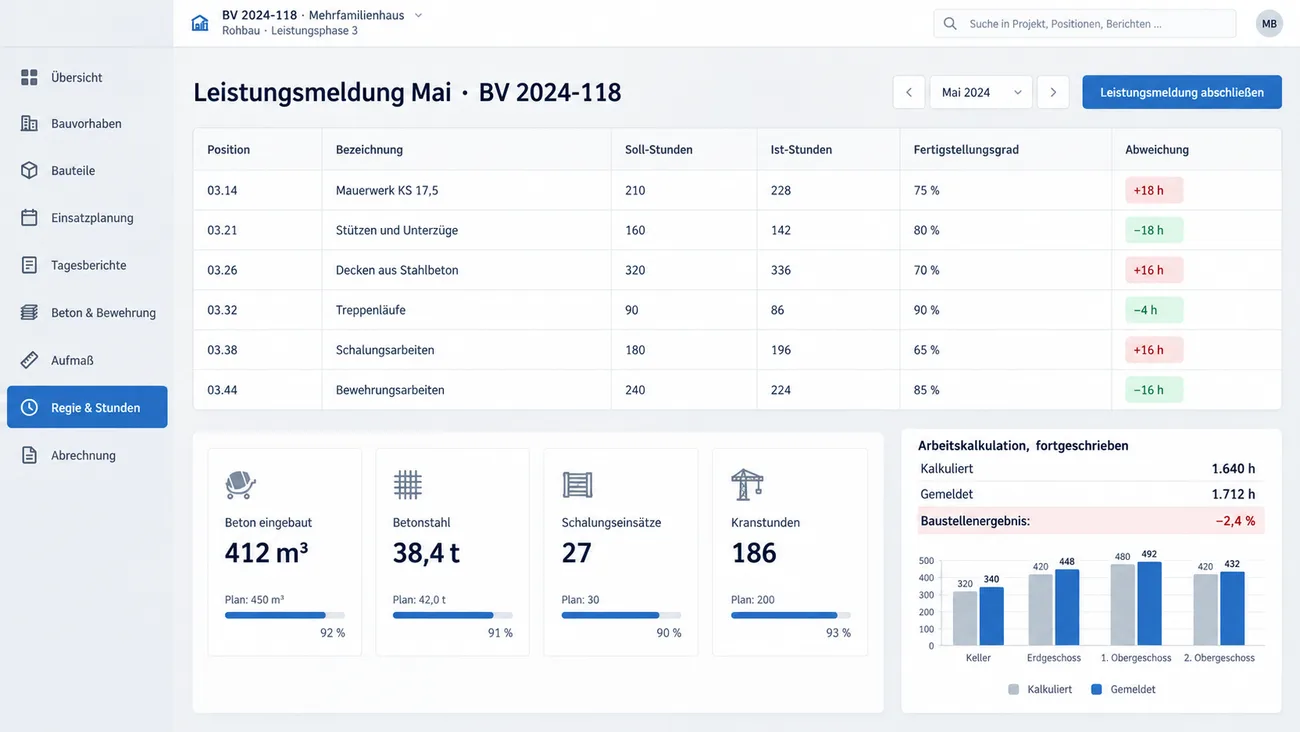
Task: Click the Keller Gemeldet bar labeled 340
Action: tap(992, 616)
